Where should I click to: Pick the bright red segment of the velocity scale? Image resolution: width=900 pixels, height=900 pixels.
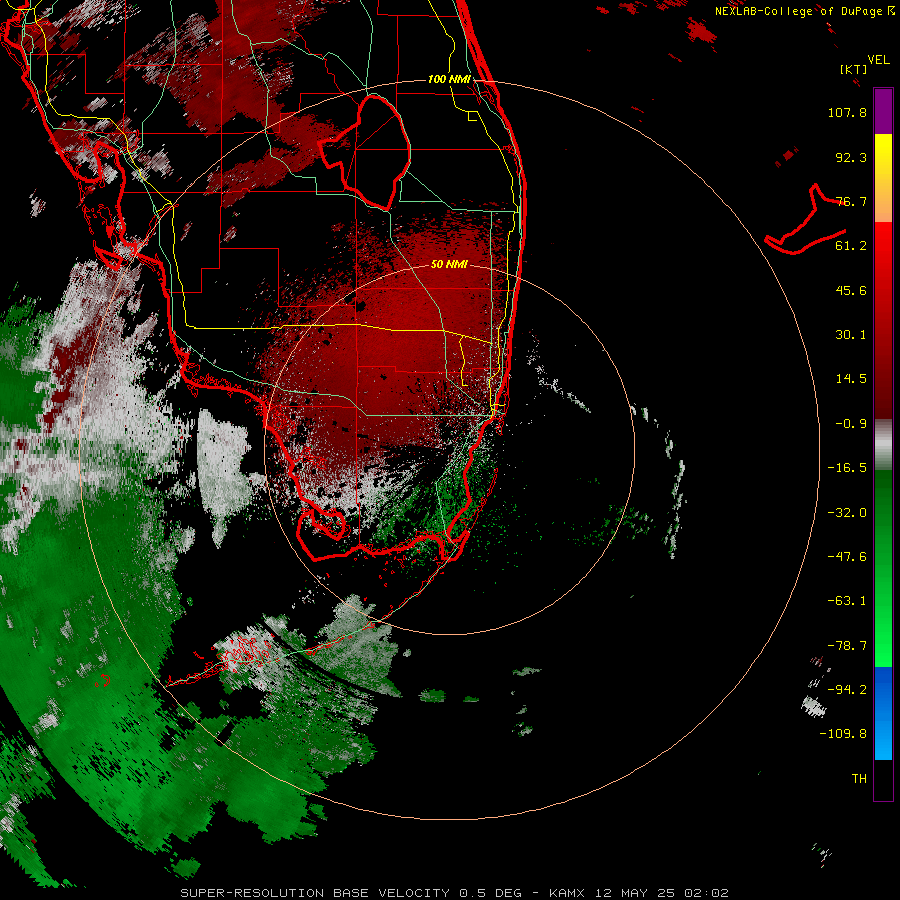[x=883, y=247]
